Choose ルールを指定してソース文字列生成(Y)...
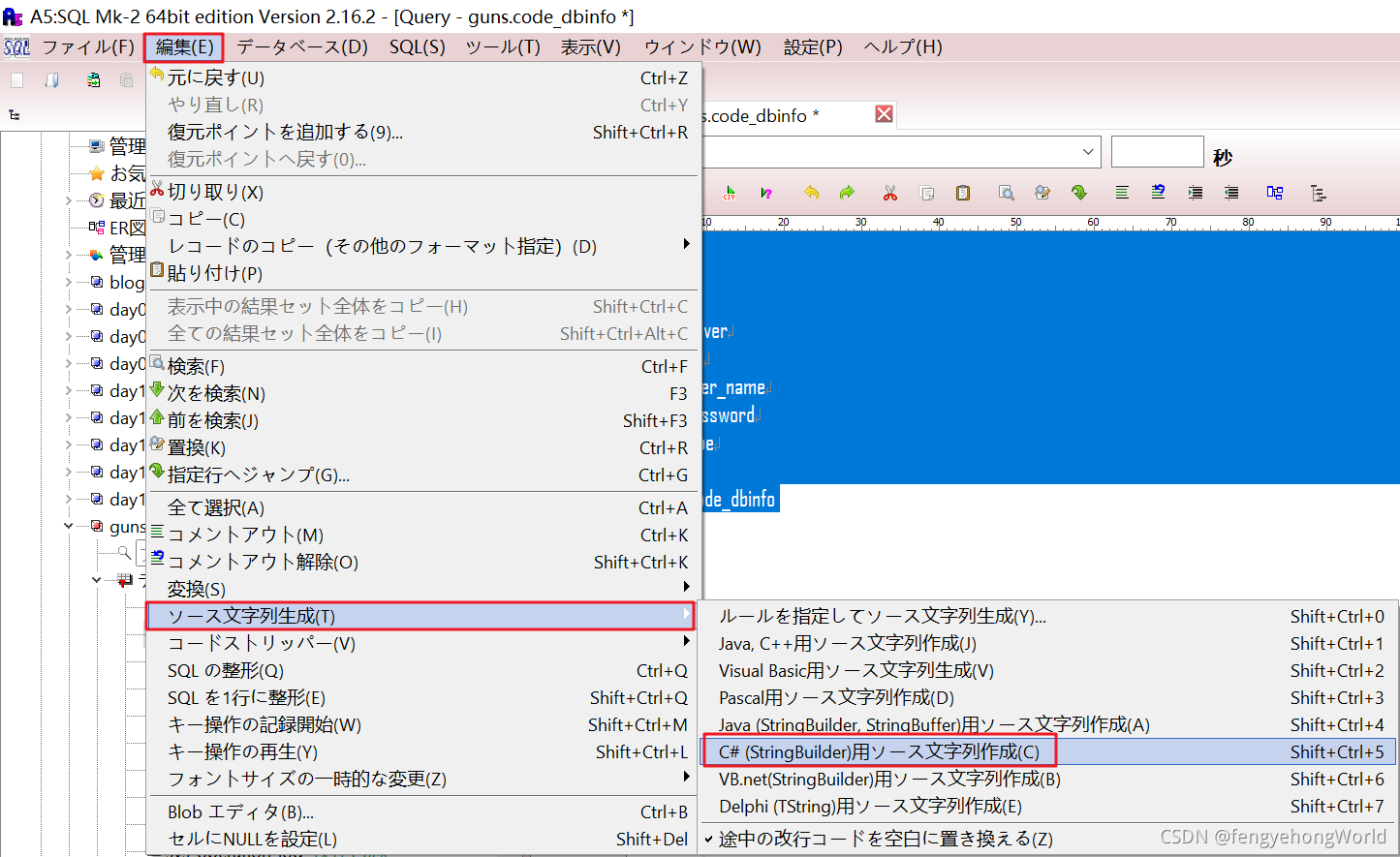 [x=1048, y=616]
